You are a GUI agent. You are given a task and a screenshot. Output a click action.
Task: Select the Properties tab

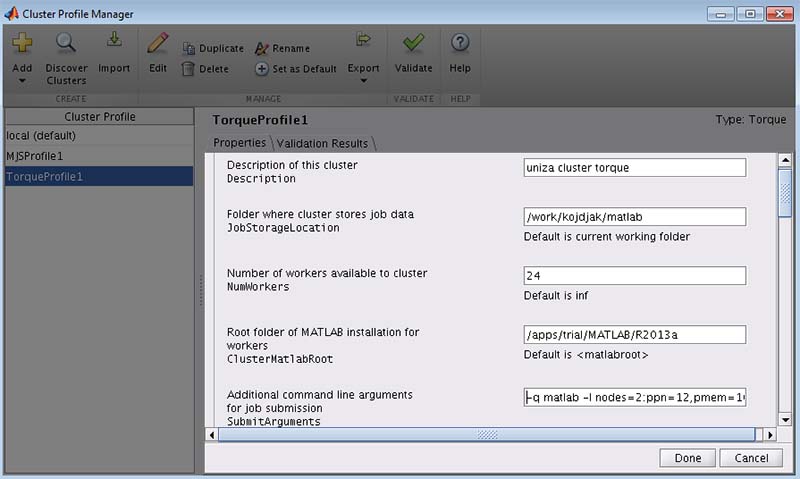(240, 143)
